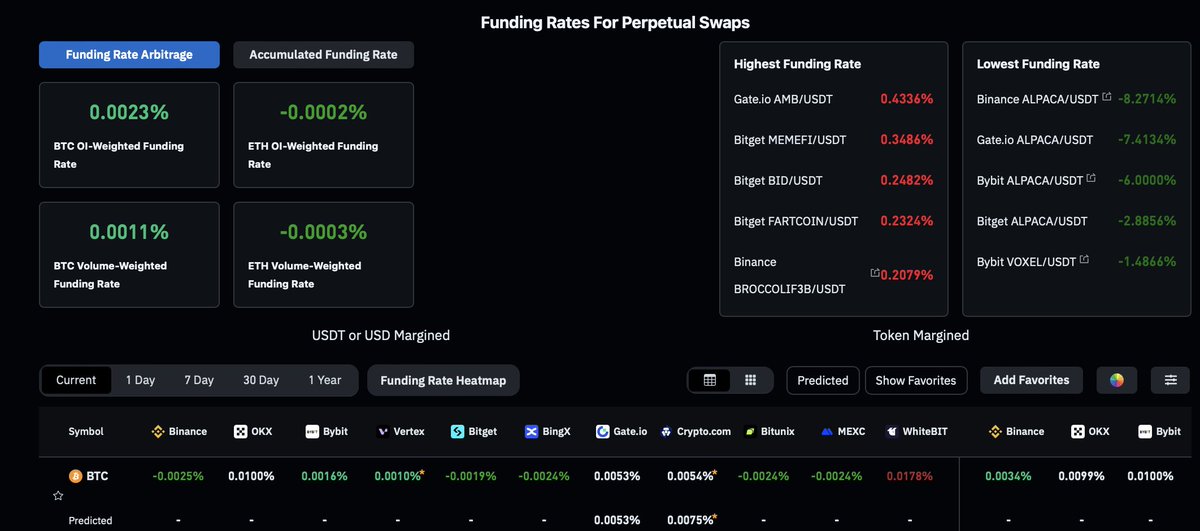The image size is (1200, 531).
Task: Click BTC WhiteBIT rate 0.0178%
Action: [x=909, y=476]
